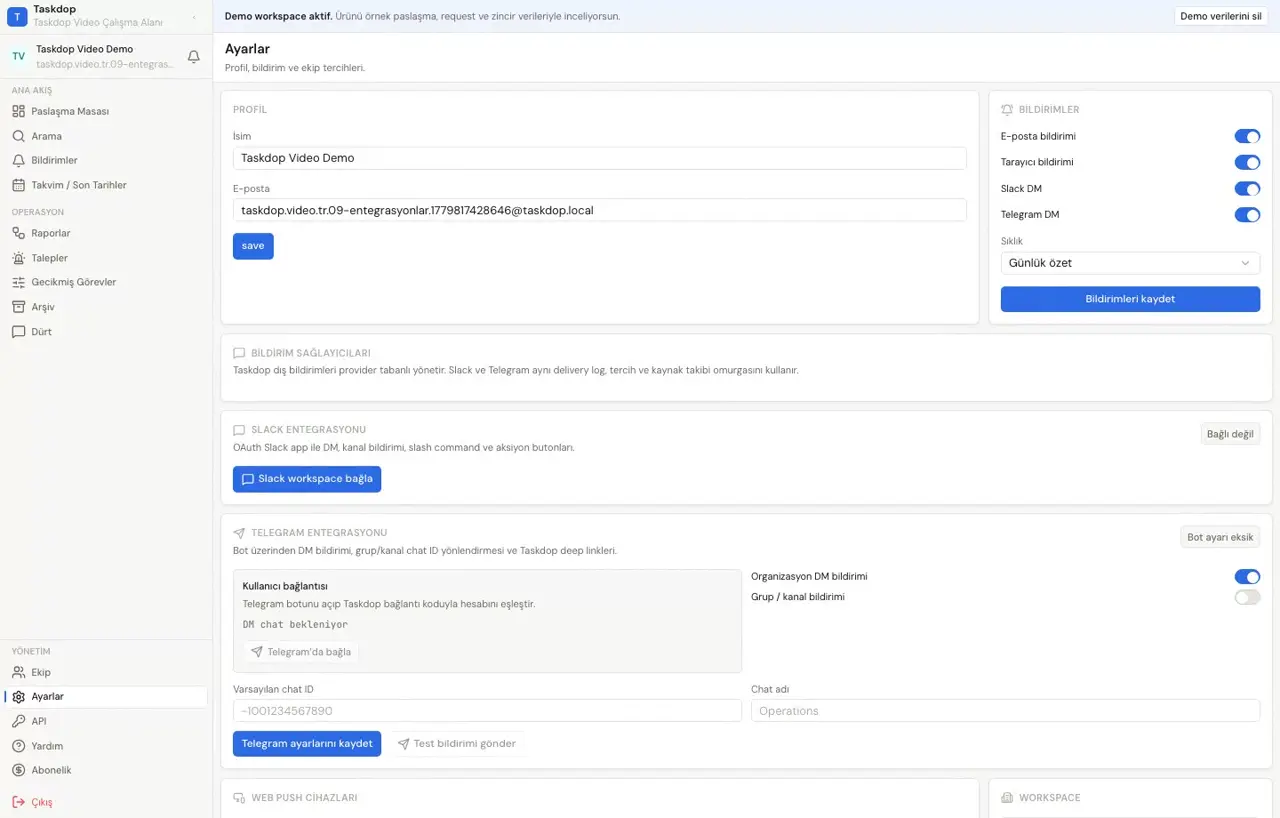Disable the Slack DM switch
The width and height of the screenshot is (1280, 818).
(x=1247, y=189)
